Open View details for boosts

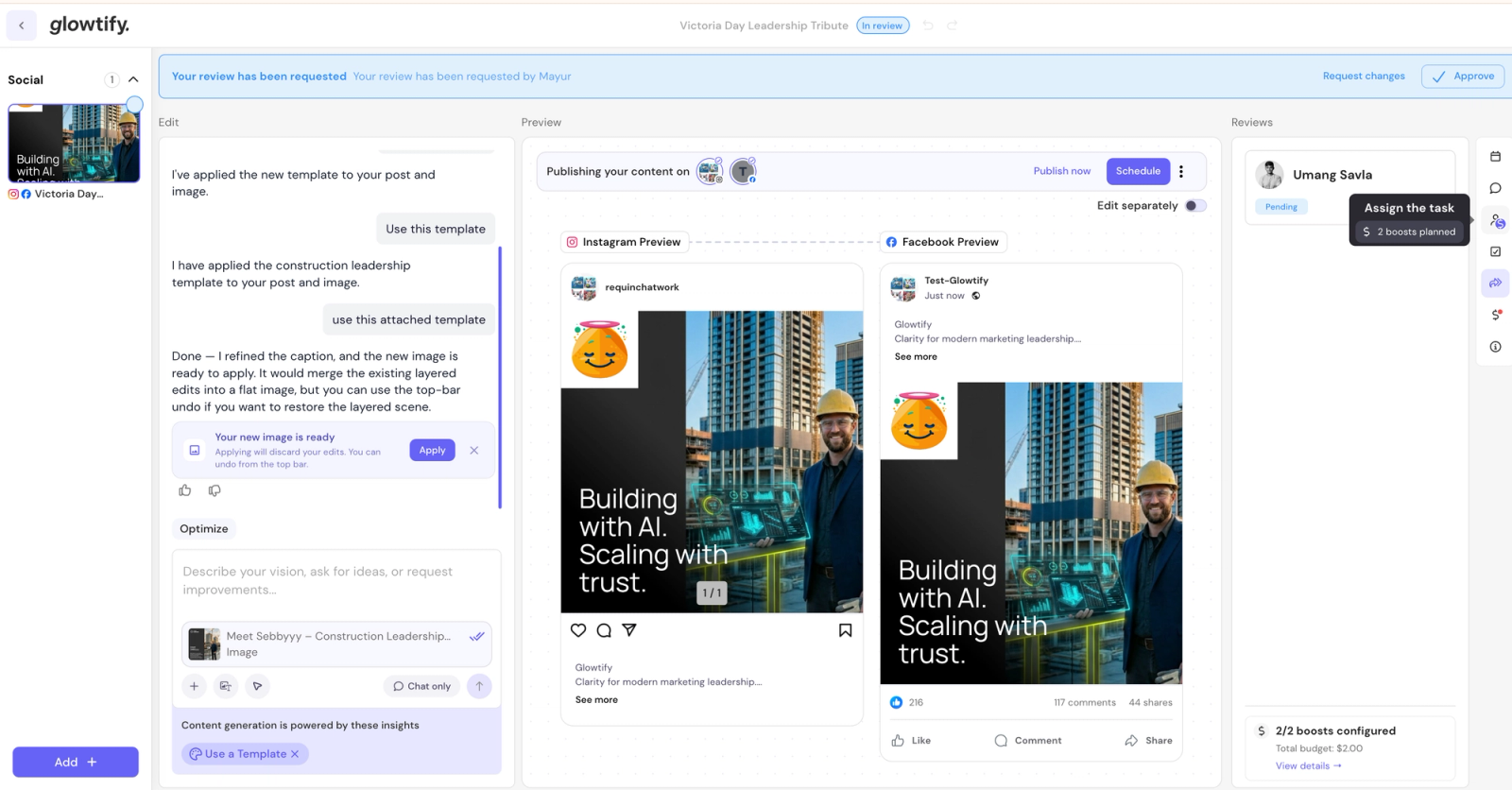click(1308, 766)
